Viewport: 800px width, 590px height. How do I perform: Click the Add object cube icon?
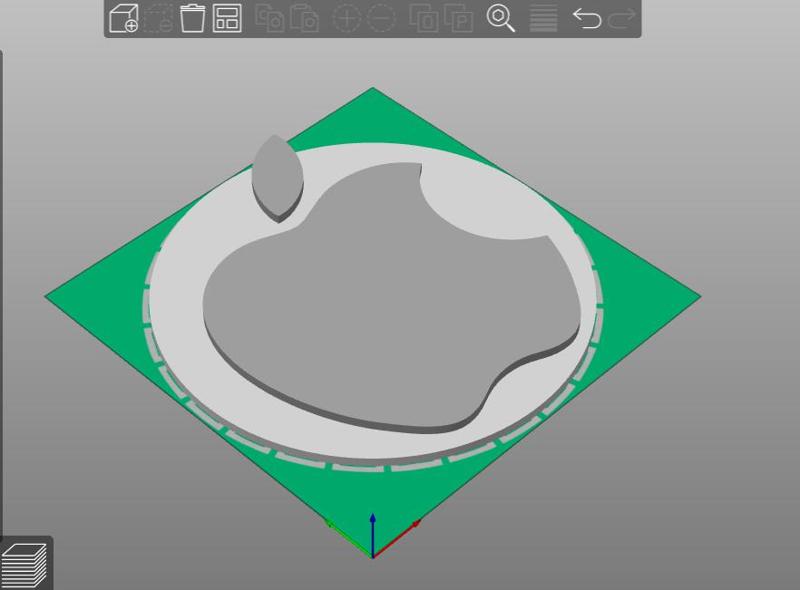123,18
